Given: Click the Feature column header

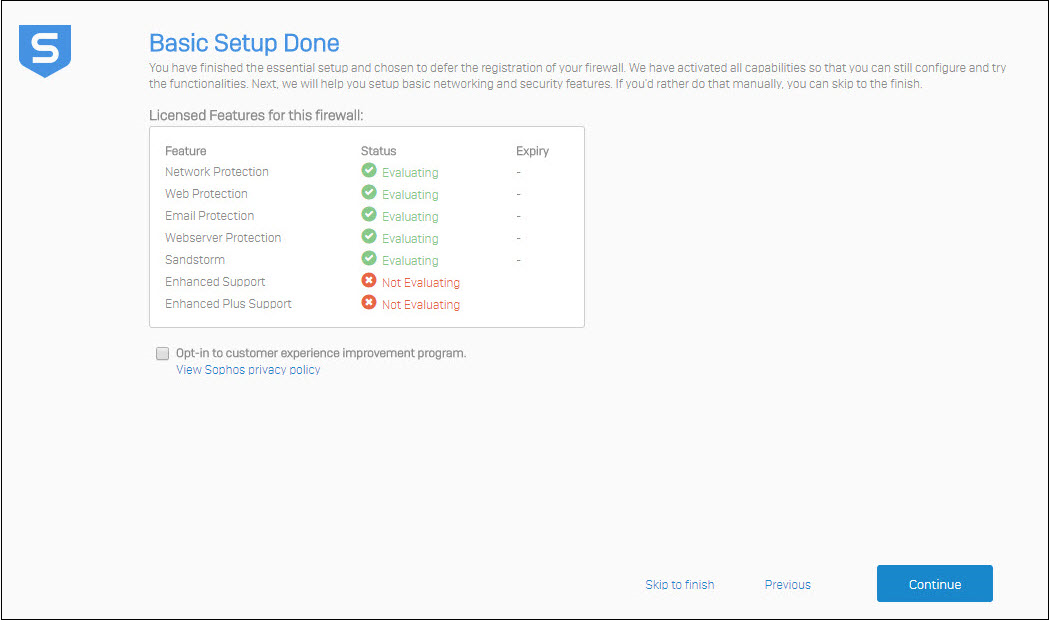Looking at the screenshot, I should (185, 151).
